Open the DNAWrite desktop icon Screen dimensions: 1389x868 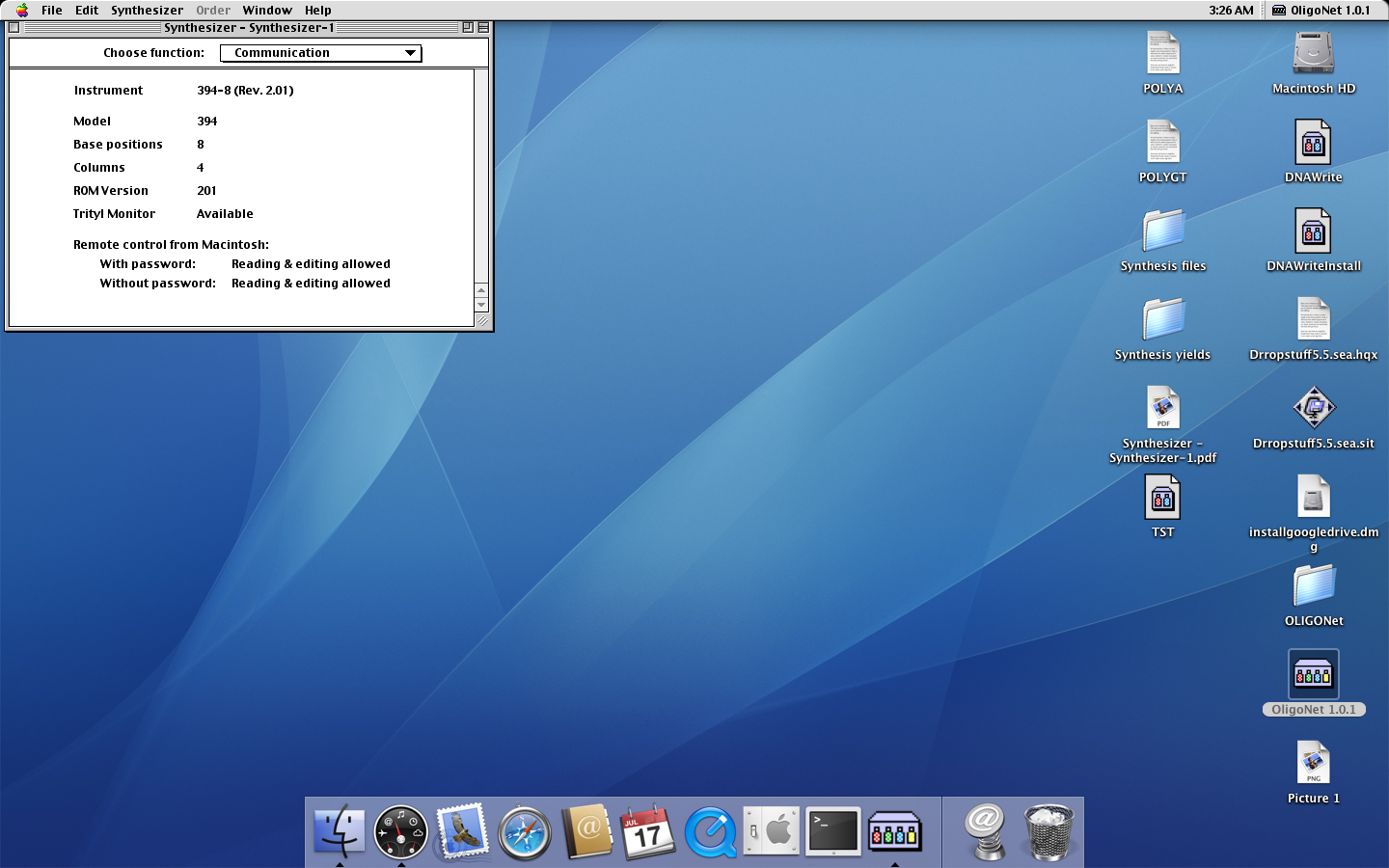point(1313,144)
